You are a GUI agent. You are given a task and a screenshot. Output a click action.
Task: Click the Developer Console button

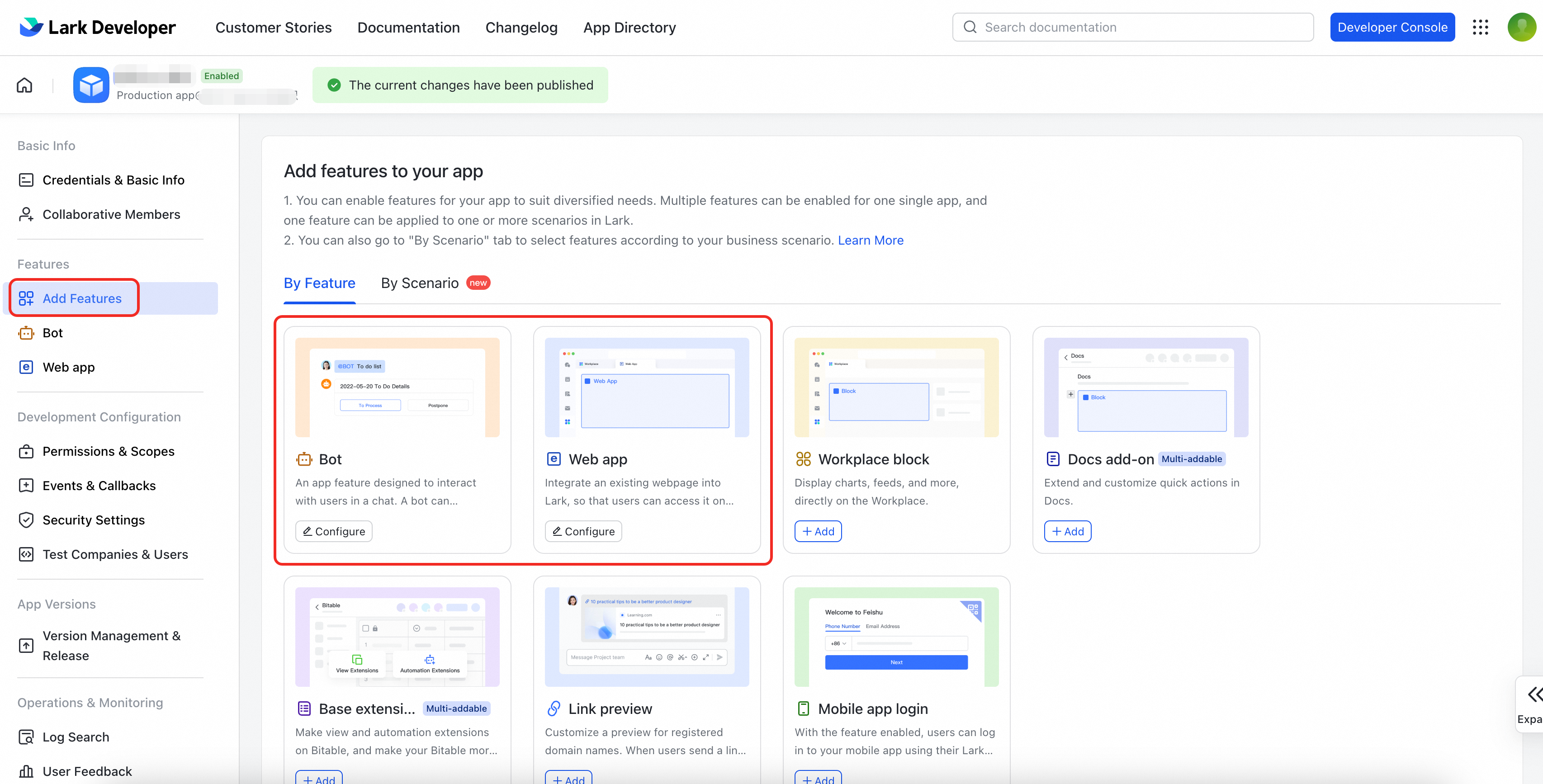pos(1392,28)
